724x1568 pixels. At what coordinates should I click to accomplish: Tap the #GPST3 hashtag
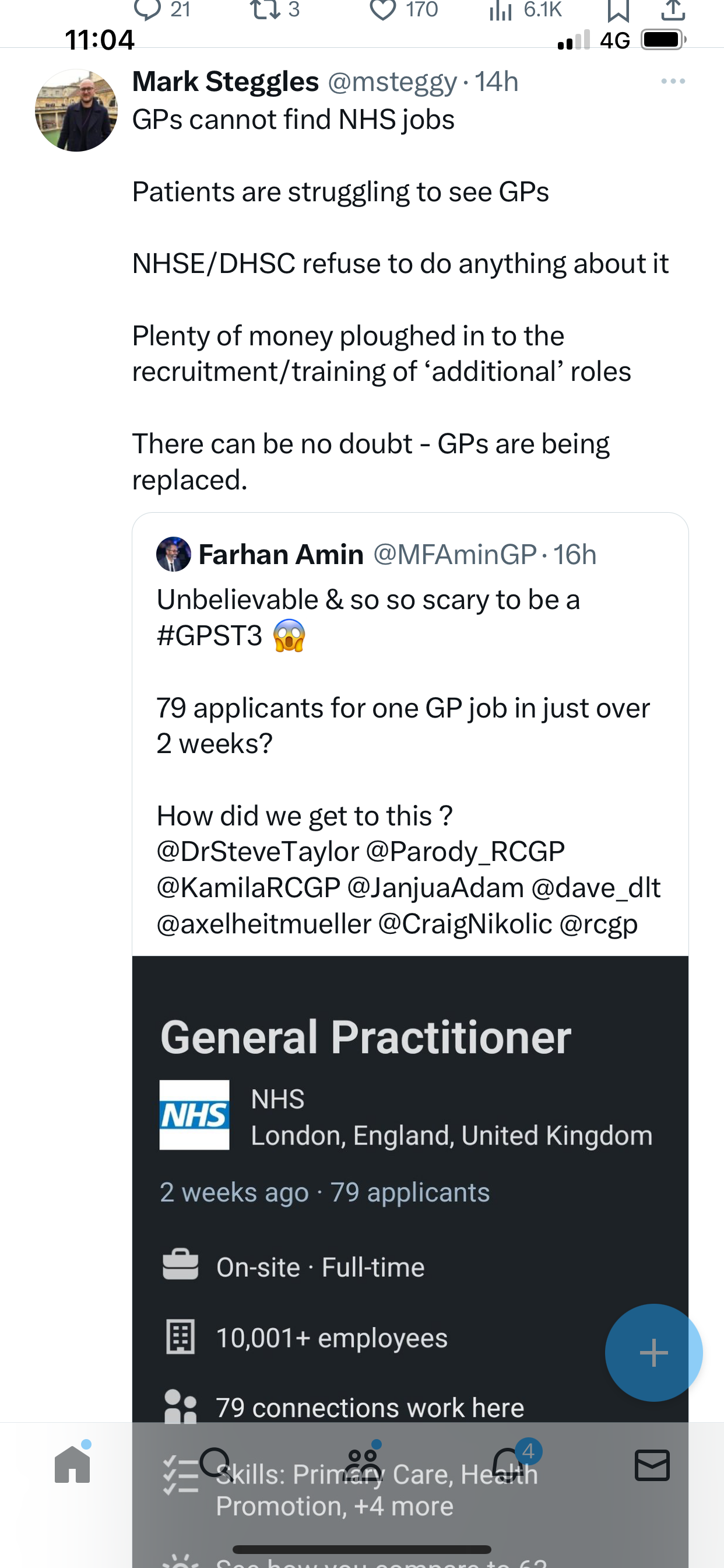209,635
